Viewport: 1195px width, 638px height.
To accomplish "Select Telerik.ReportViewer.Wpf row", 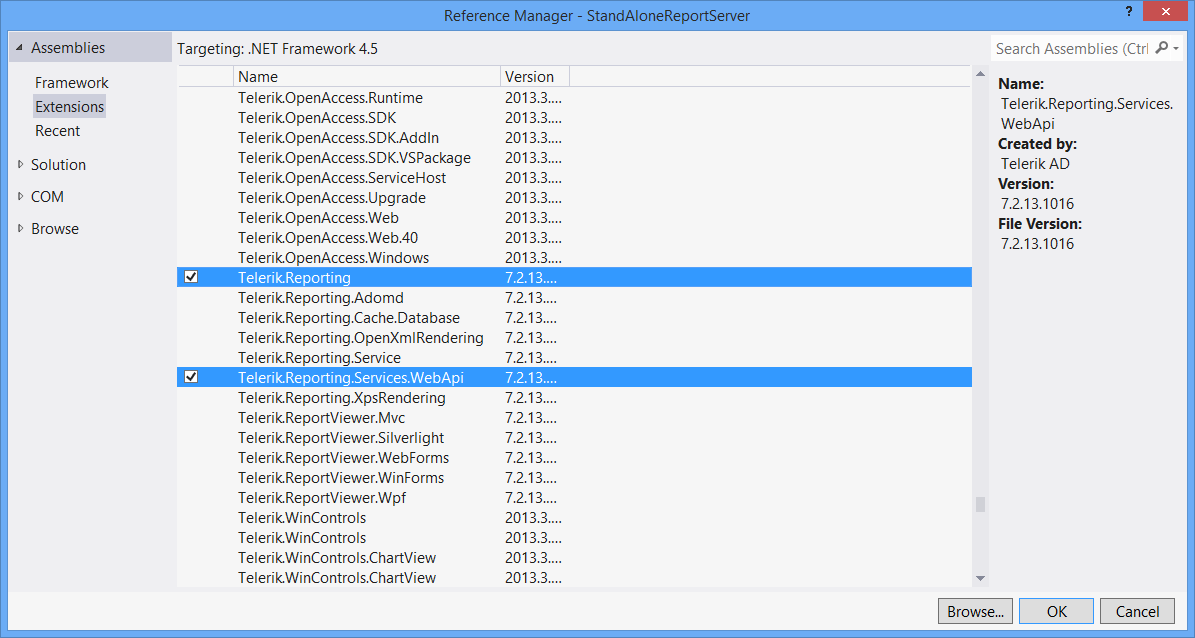I will pyautogui.click(x=575, y=497).
